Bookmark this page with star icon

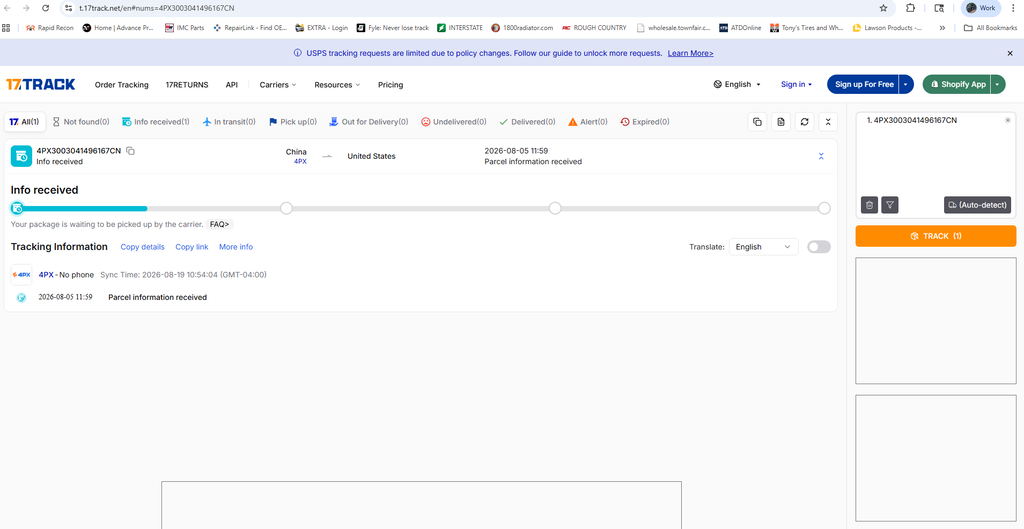coord(883,8)
